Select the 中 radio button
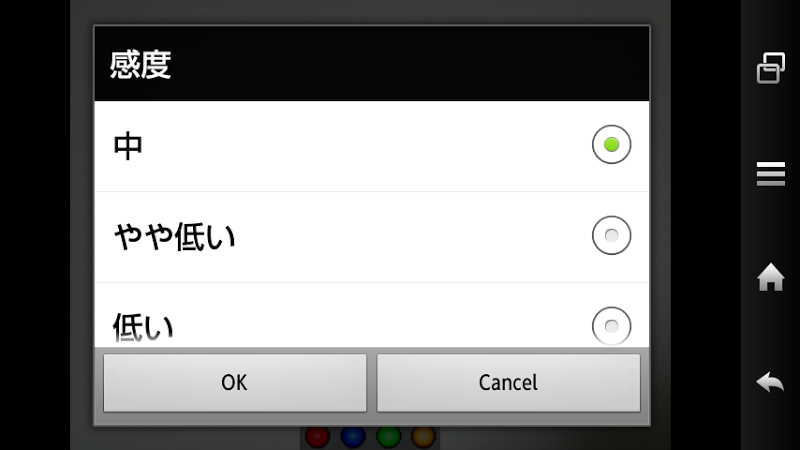800x450 pixels. pyautogui.click(x=611, y=144)
